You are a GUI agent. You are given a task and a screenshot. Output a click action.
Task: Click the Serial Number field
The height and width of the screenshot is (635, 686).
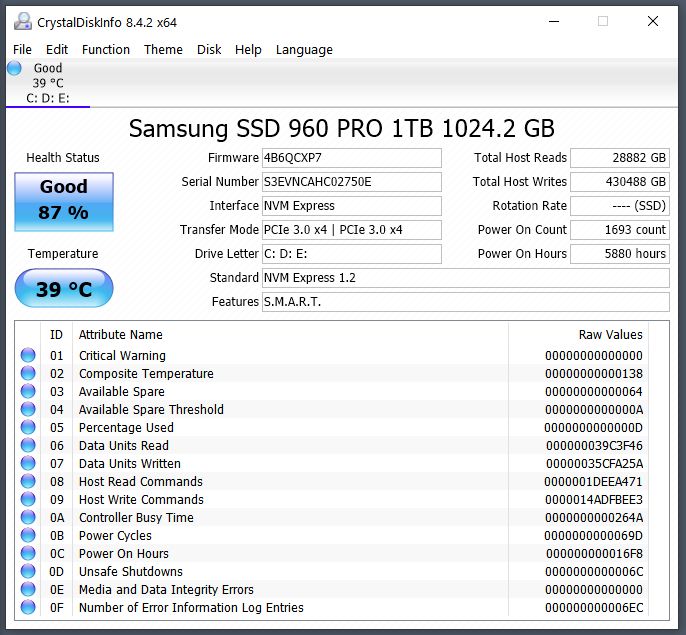(351, 182)
